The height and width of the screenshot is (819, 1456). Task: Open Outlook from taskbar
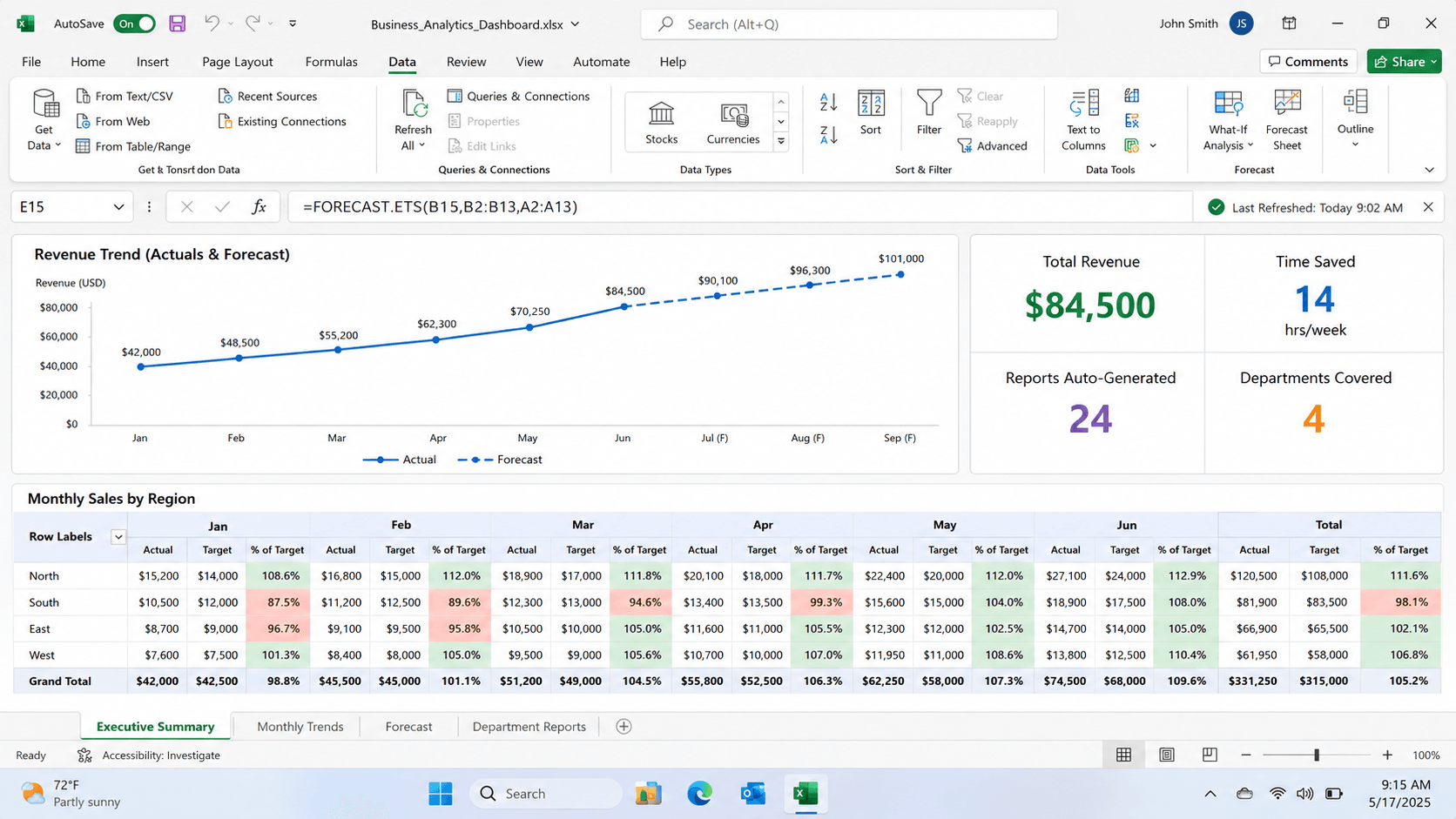752,794
